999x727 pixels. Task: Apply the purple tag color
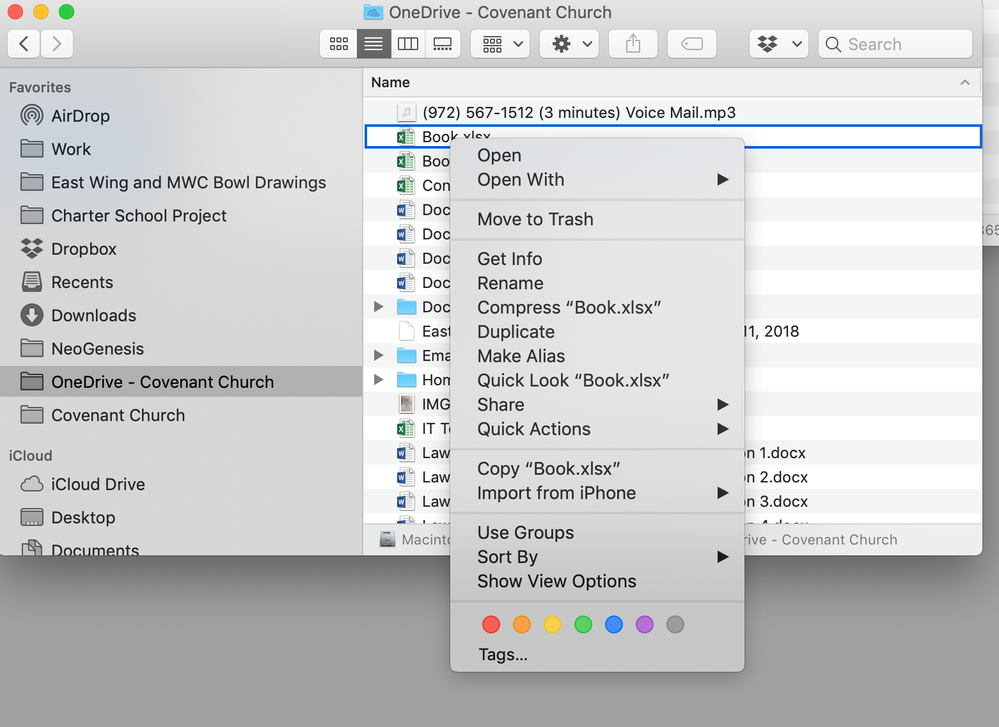click(x=644, y=624)
